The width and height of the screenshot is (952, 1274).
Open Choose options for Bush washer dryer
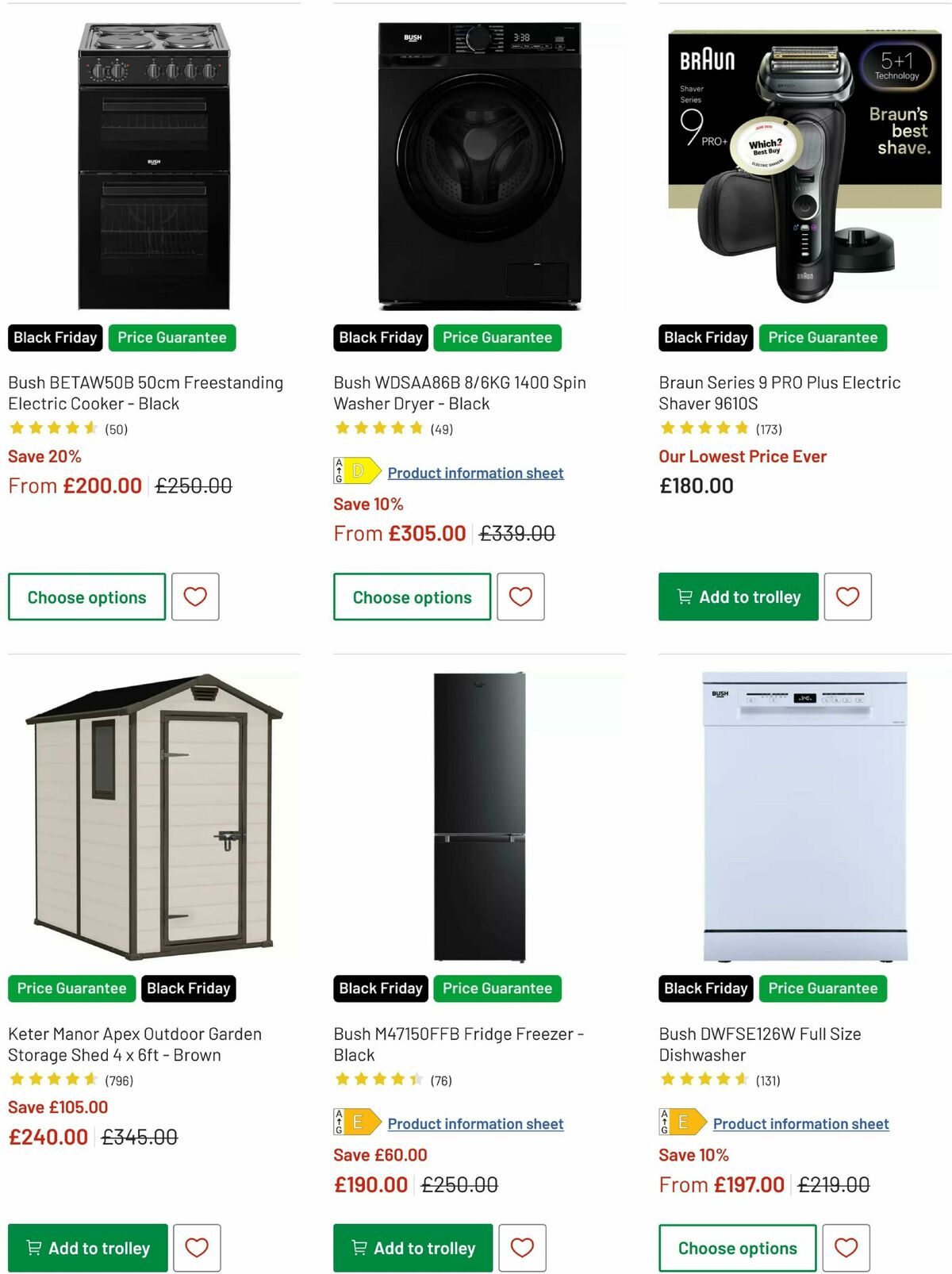[x=411, y=597]
